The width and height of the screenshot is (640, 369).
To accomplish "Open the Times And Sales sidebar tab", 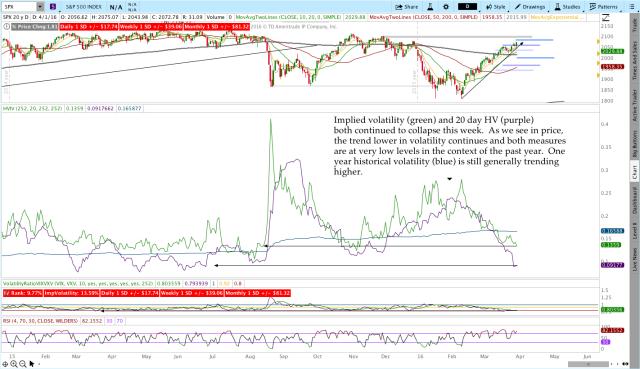I will (x=635, y=60).
